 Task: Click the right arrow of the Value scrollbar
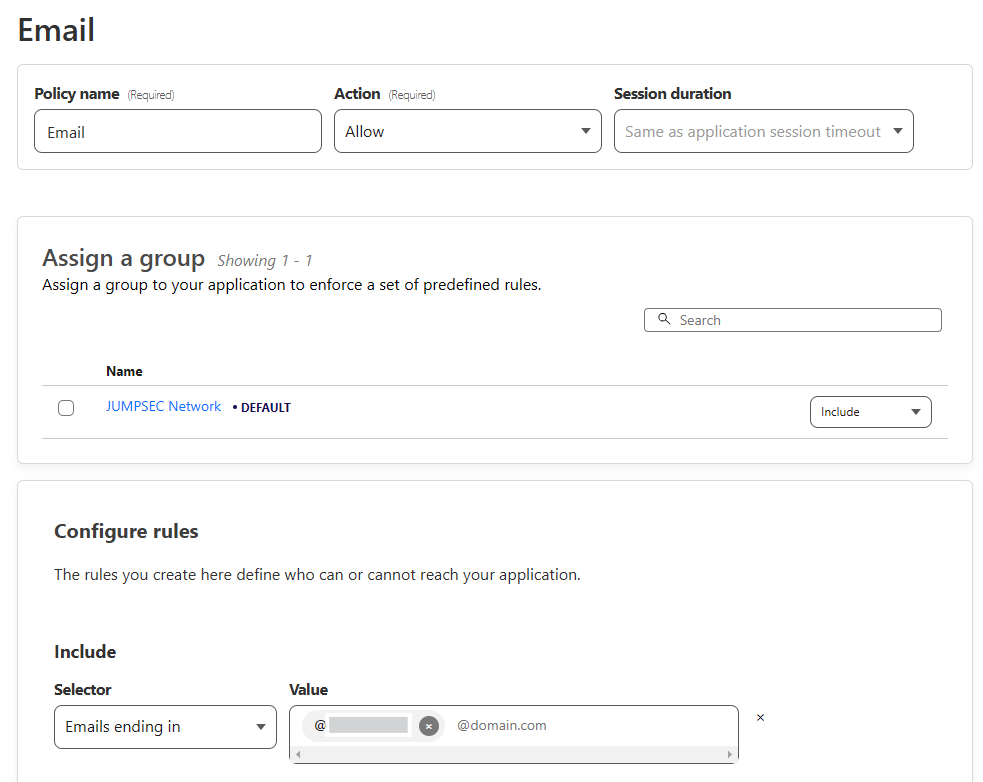tap(730, 754)
